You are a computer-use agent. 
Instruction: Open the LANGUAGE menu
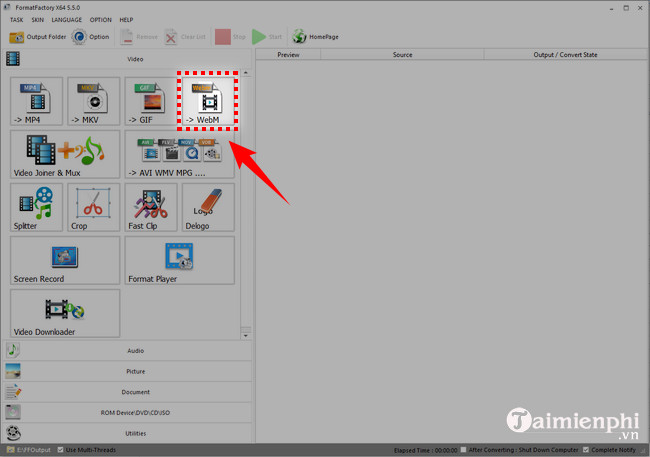[67, 20]
